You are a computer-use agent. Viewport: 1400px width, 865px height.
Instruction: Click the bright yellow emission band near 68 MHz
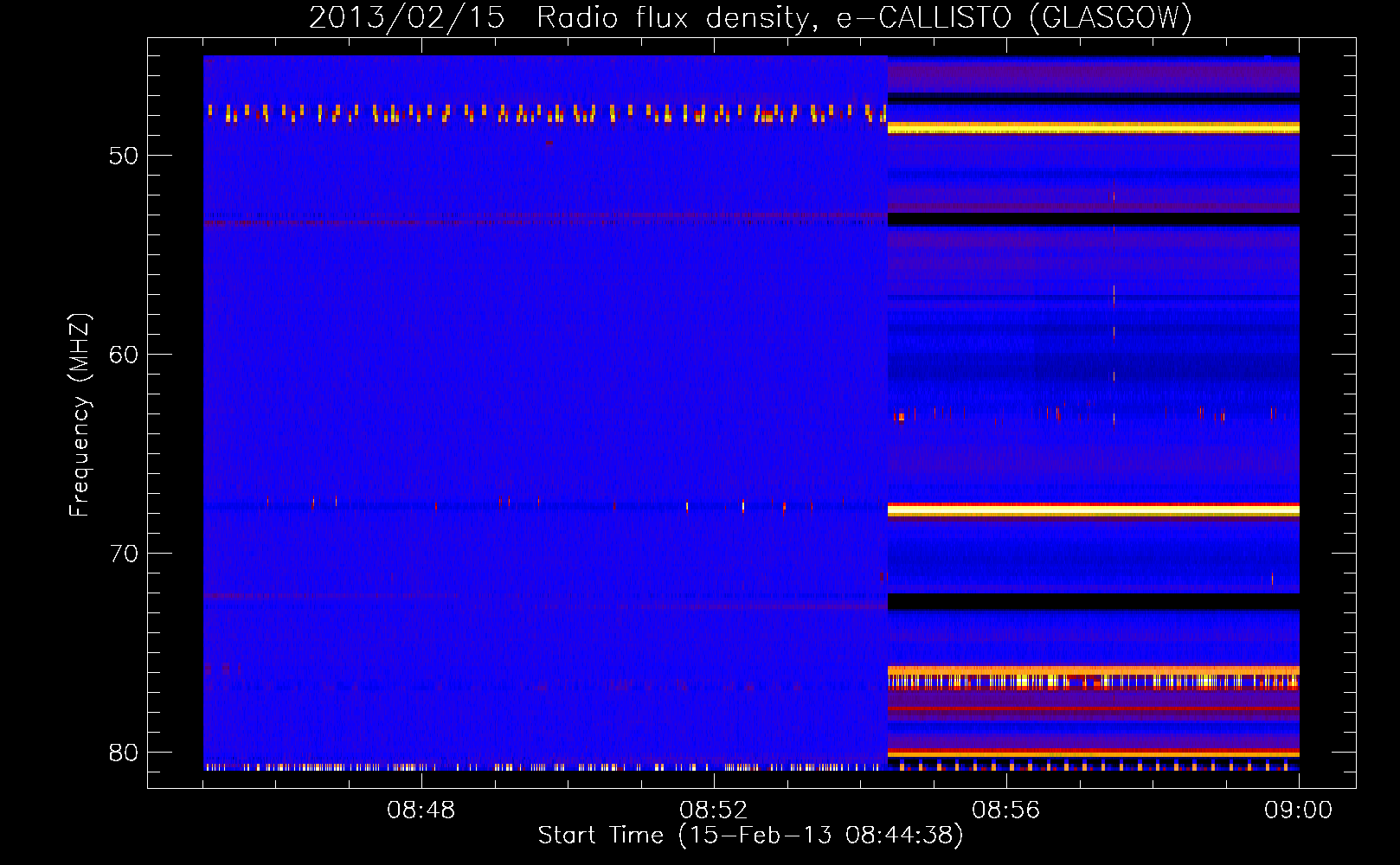1094,510
